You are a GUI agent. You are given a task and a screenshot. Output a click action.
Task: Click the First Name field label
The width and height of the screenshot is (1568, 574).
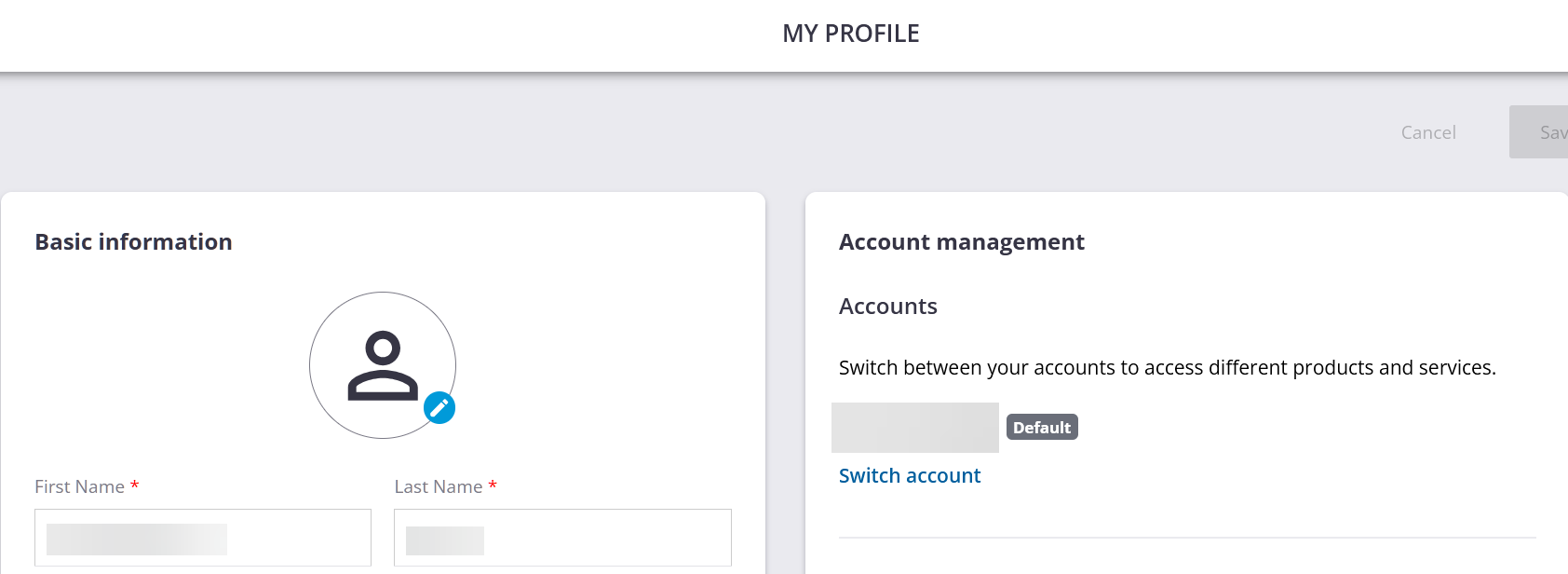pos(79,487)
